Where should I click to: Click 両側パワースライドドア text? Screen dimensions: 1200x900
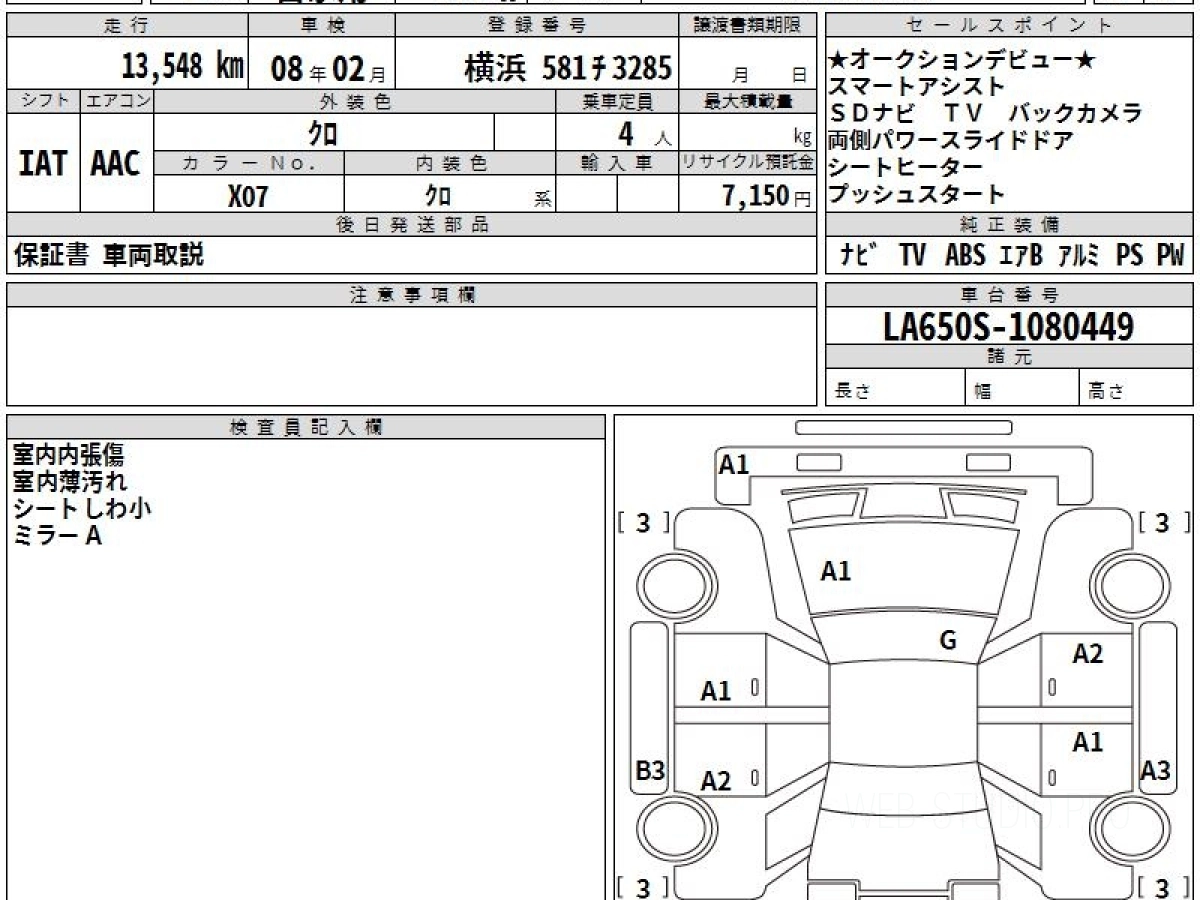point(951,140)
